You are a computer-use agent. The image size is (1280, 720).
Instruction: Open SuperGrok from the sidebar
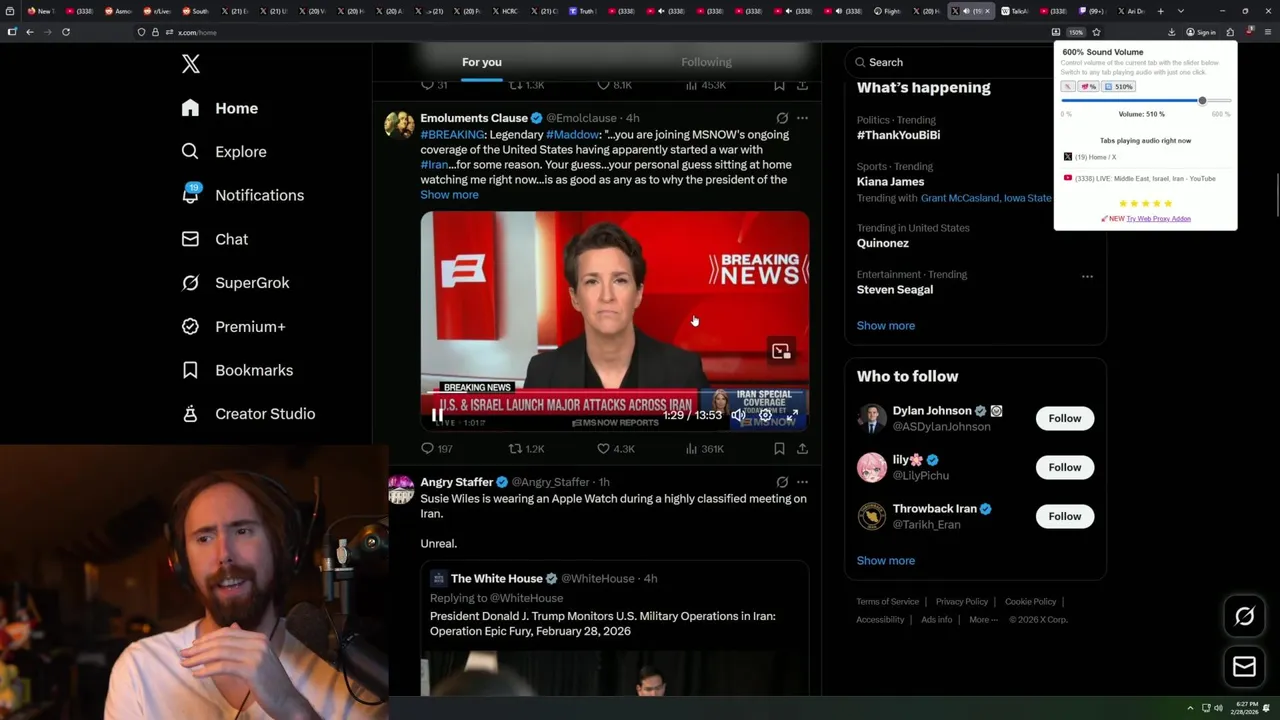pos(235,283)
